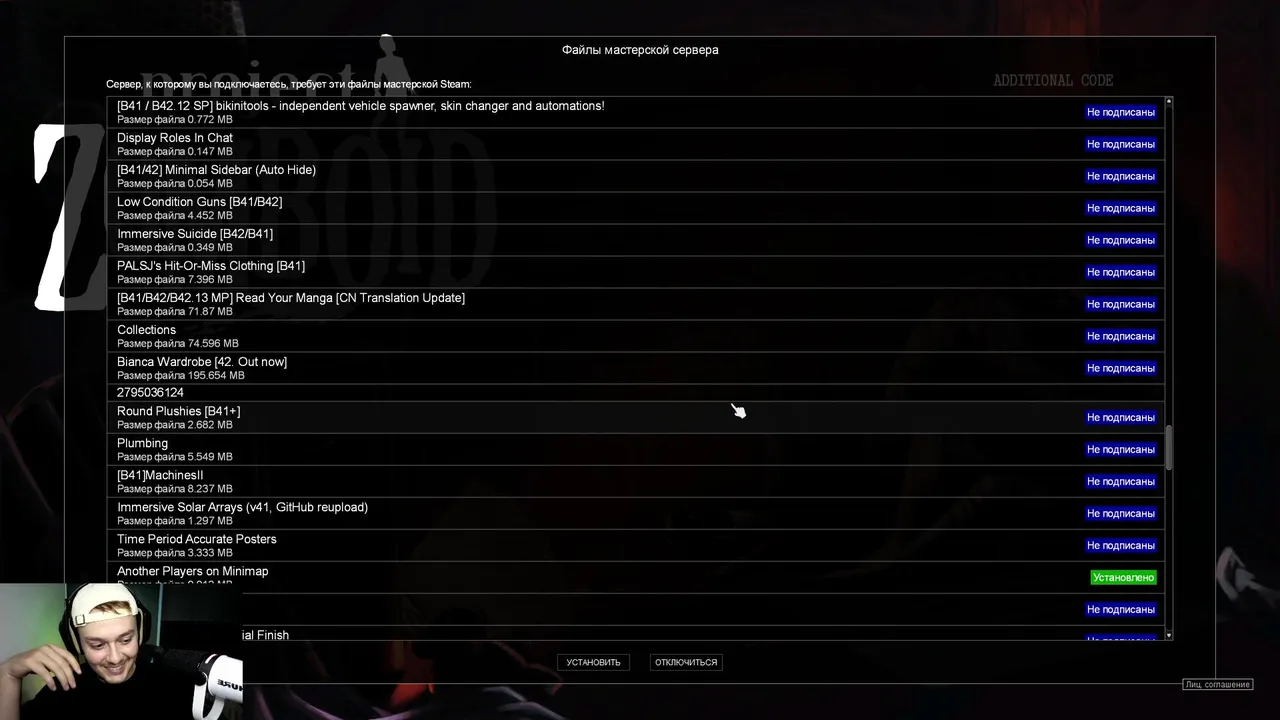
Task: Click scrollbar down arrow at list bottom
Action: 1168,634
